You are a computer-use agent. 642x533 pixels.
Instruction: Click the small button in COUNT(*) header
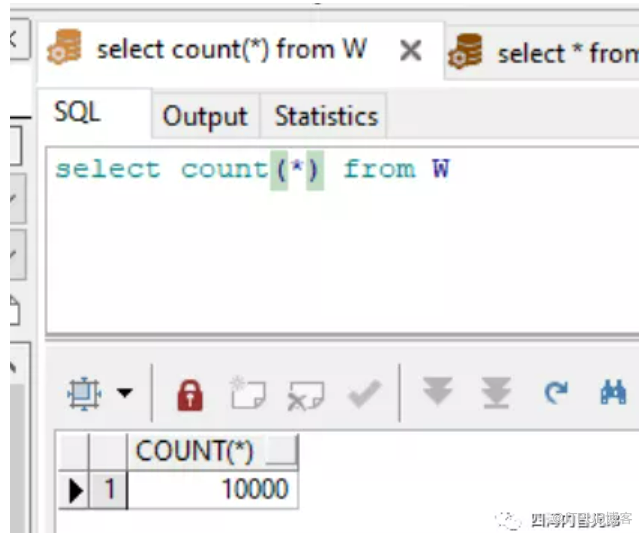click(x=281, y=450)
